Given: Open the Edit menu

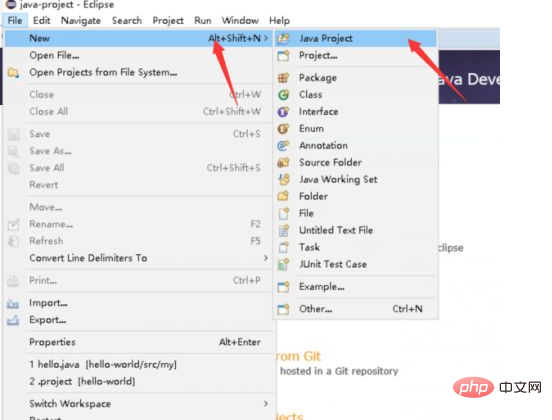Looking at the screenshot, I should point(42,20).
